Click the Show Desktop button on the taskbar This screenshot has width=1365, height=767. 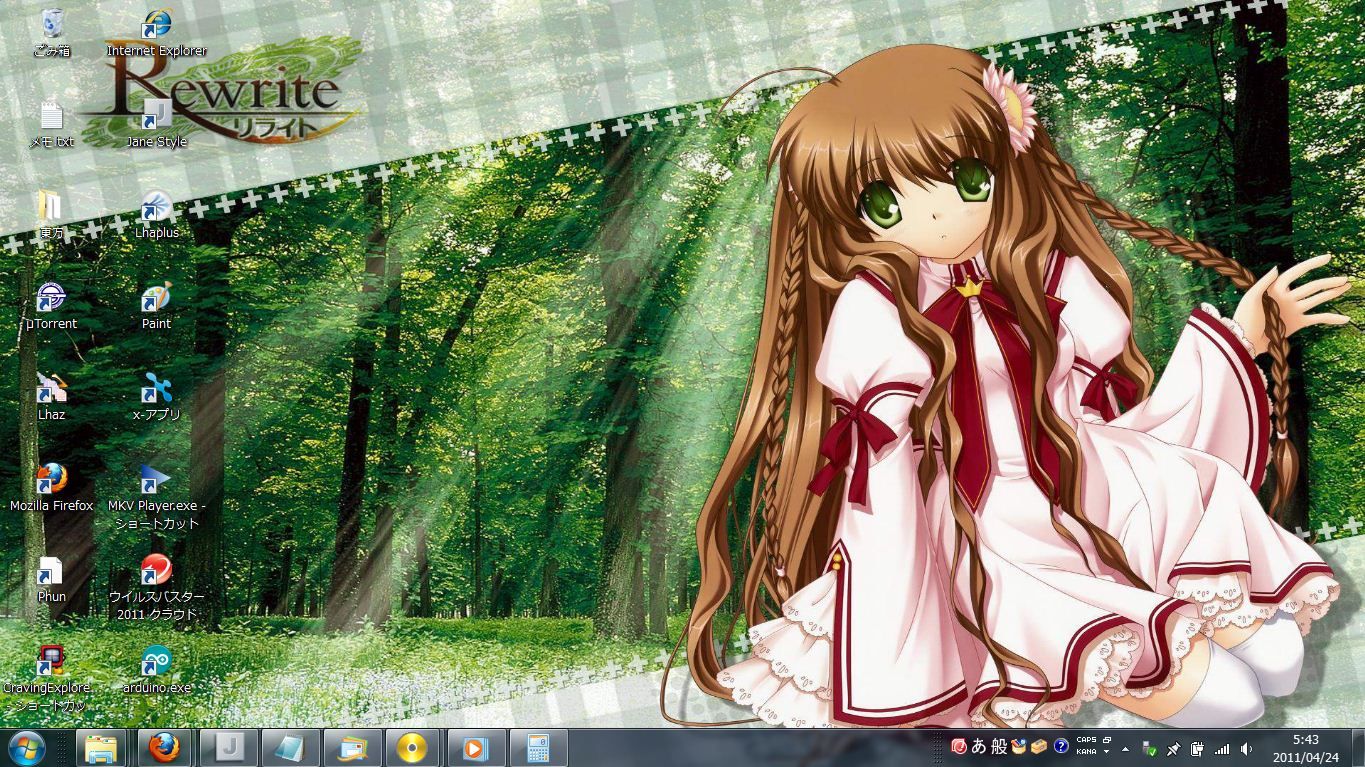[x=1356, y=748]
